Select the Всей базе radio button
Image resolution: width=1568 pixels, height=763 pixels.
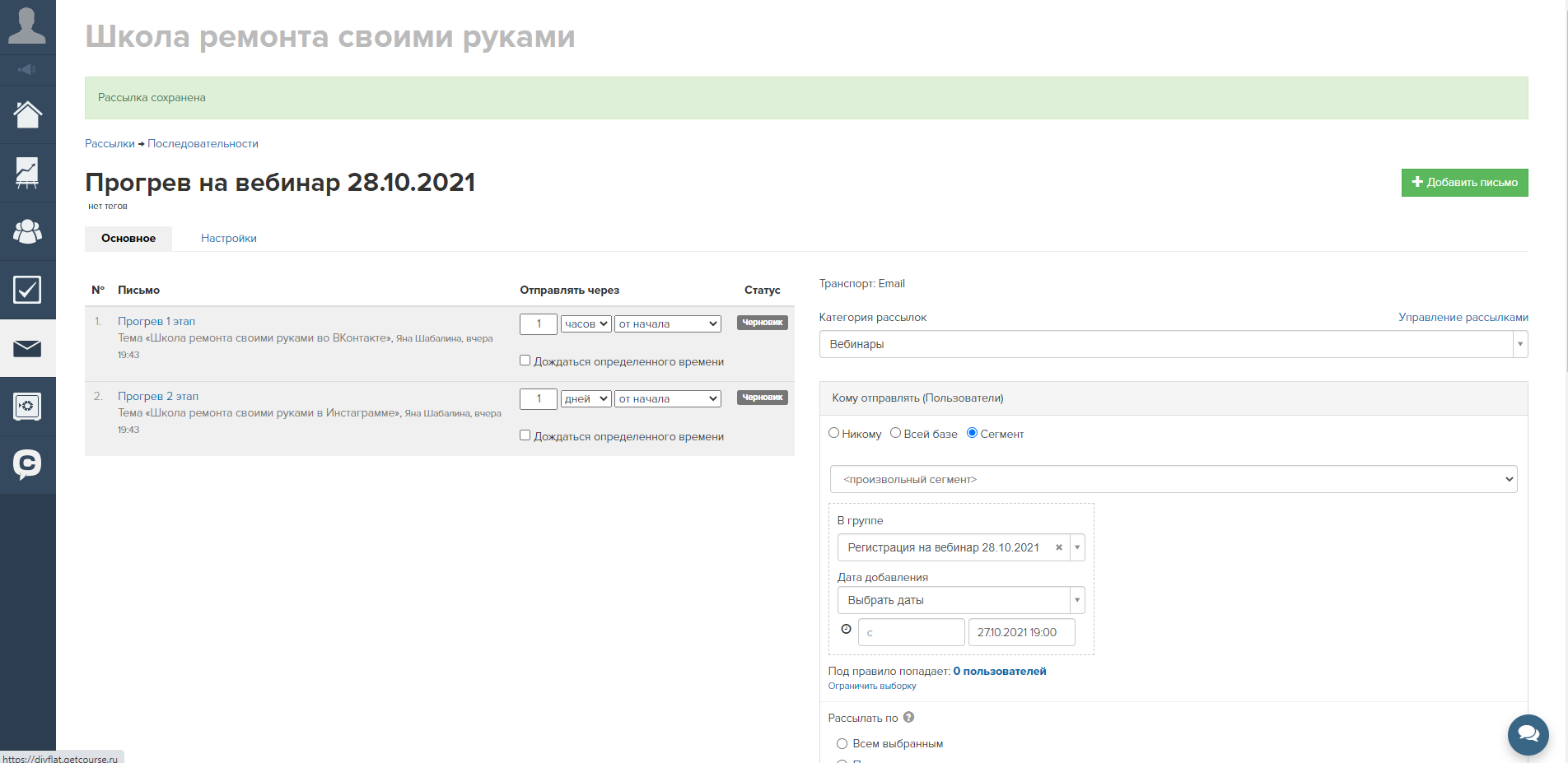tap(896, 433)
